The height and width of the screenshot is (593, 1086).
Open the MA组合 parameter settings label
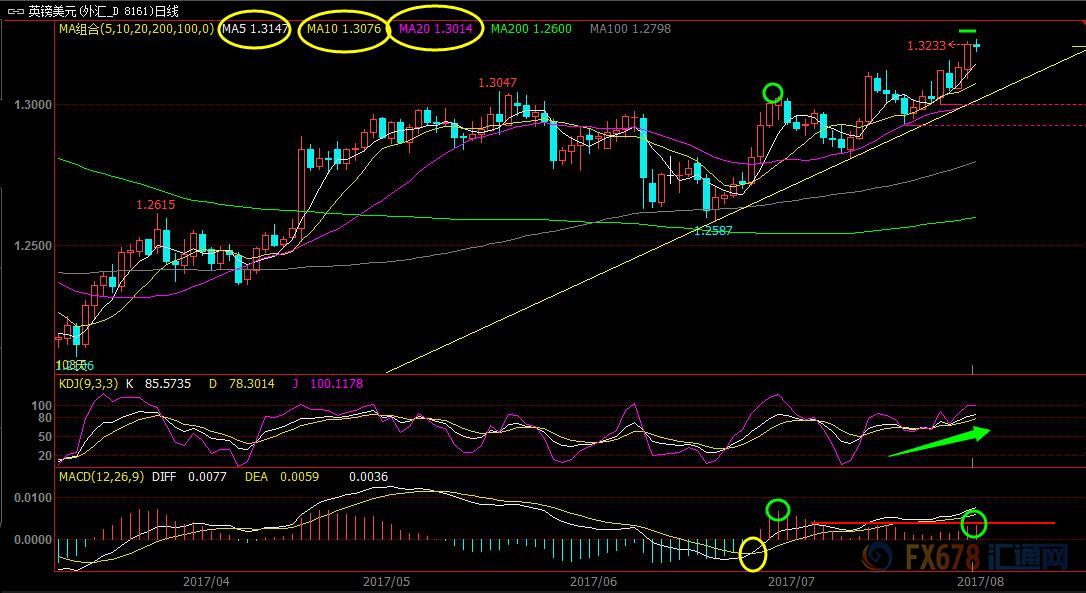point(136,29)
